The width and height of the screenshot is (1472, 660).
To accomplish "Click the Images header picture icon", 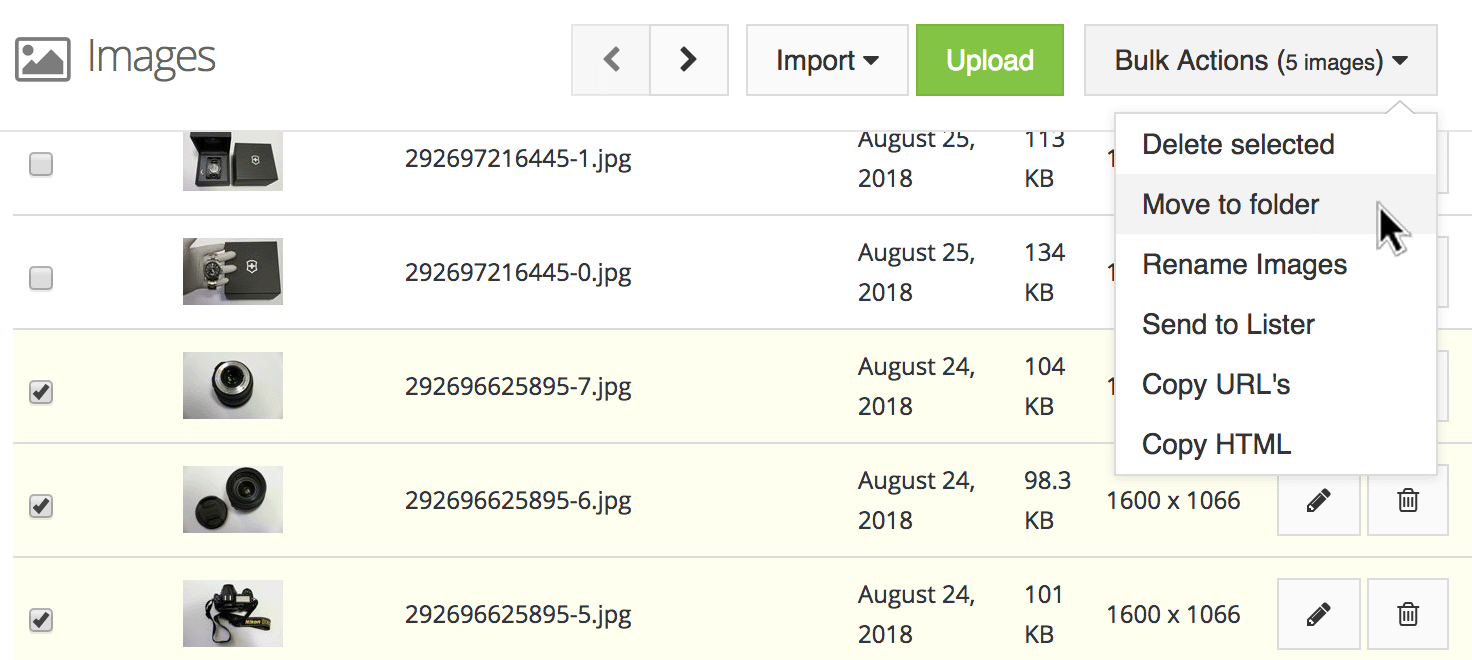I will pyautogui.click(x=42, y=60).
